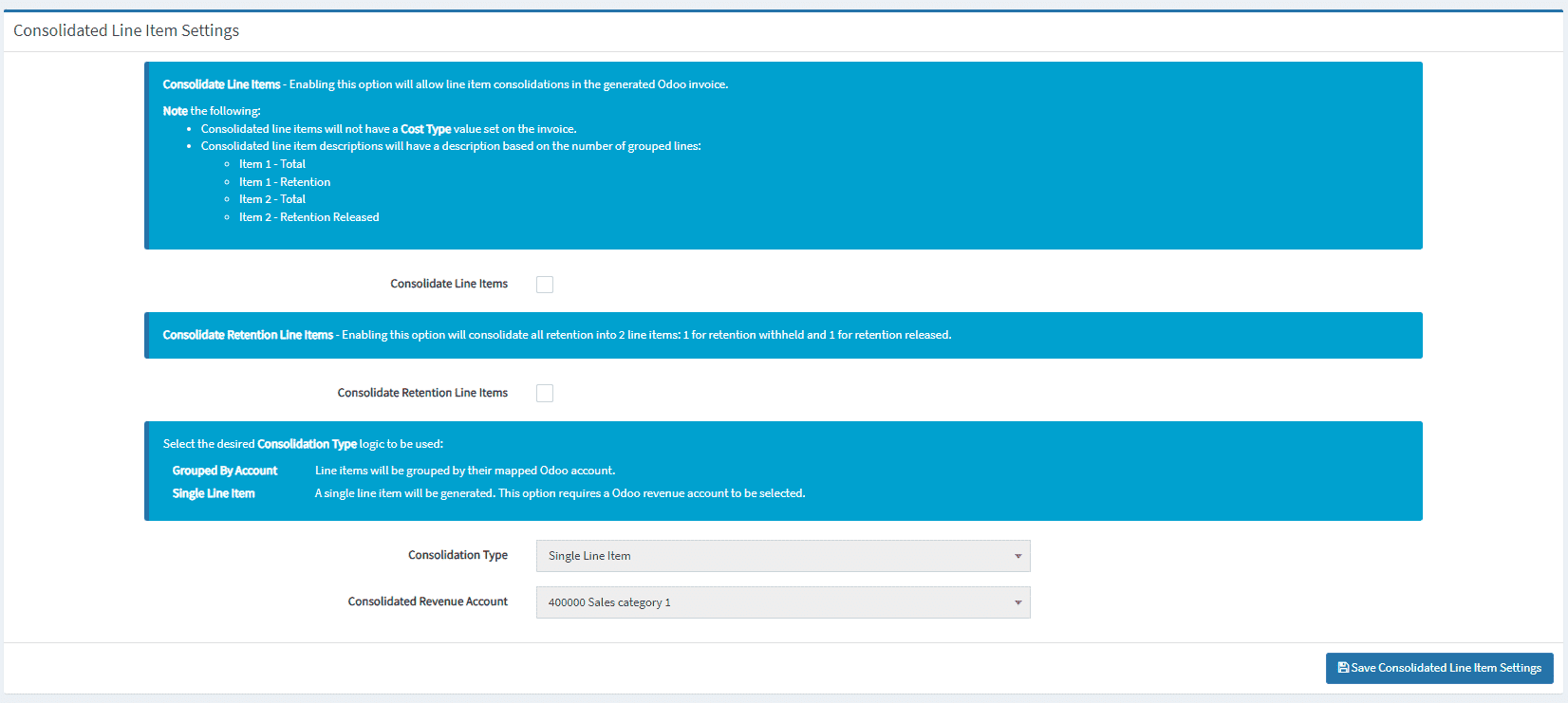The width and height of the screenshot is (1568, 703).
Task: Click the "Consolidate Line Items" field label
Action: (x=449, y=284)
